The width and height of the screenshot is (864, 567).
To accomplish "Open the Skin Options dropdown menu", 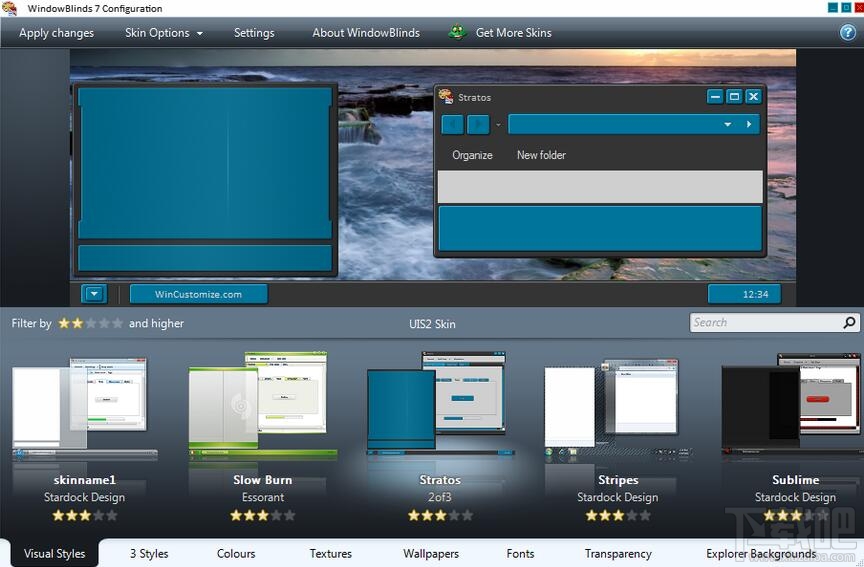I will [164, 33].
